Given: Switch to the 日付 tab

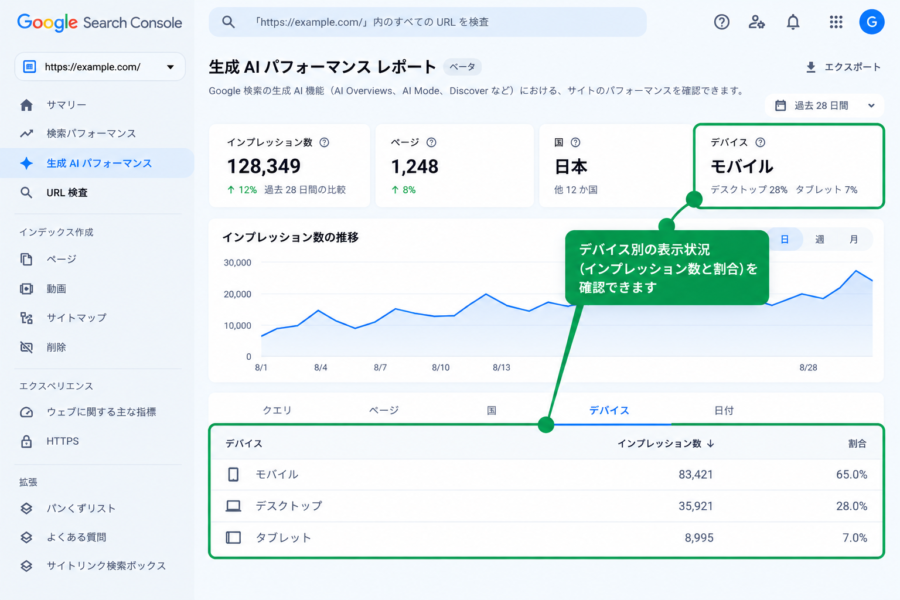Looking at the screenshot, I should 724,411.
